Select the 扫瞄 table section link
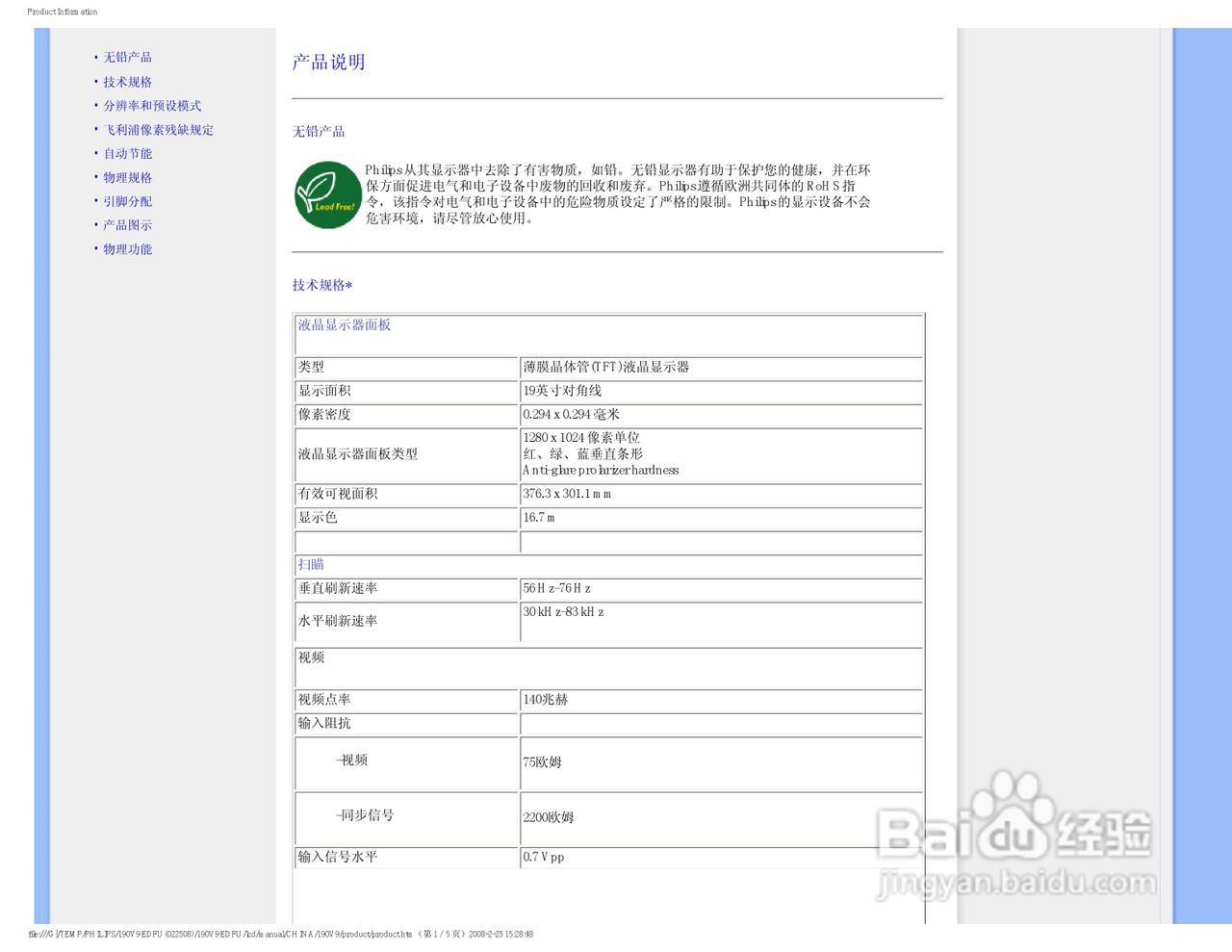1232x952 pixels. coord(310,564)
